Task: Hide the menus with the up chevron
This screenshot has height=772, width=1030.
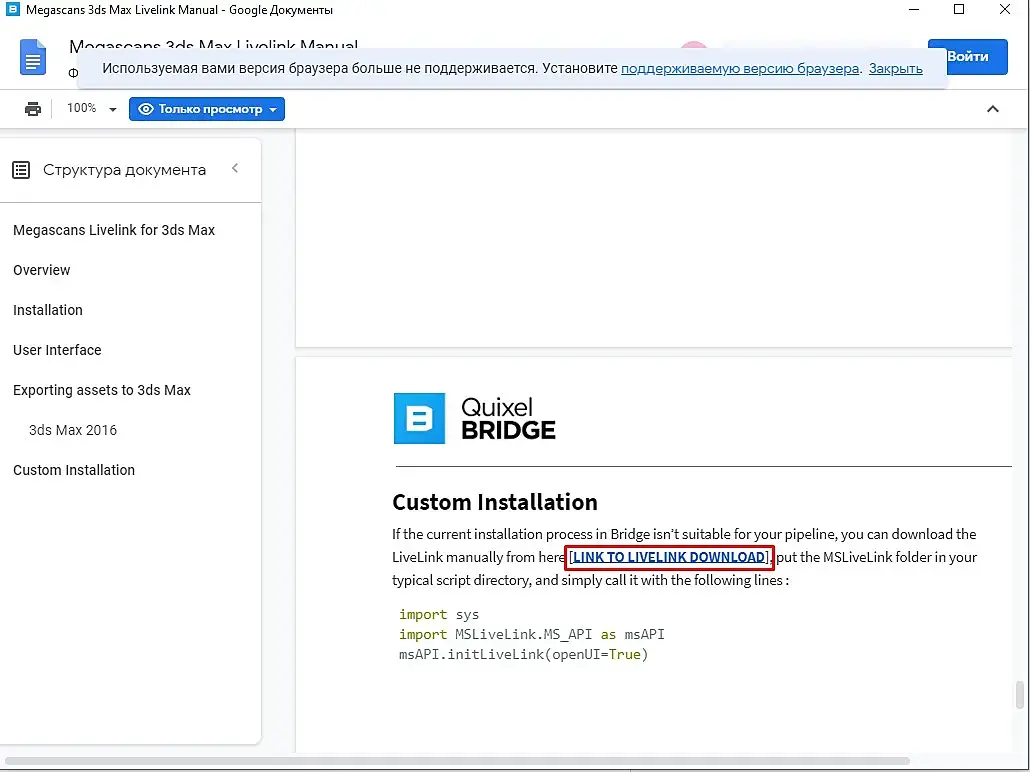Action: [x=993, y=109]
